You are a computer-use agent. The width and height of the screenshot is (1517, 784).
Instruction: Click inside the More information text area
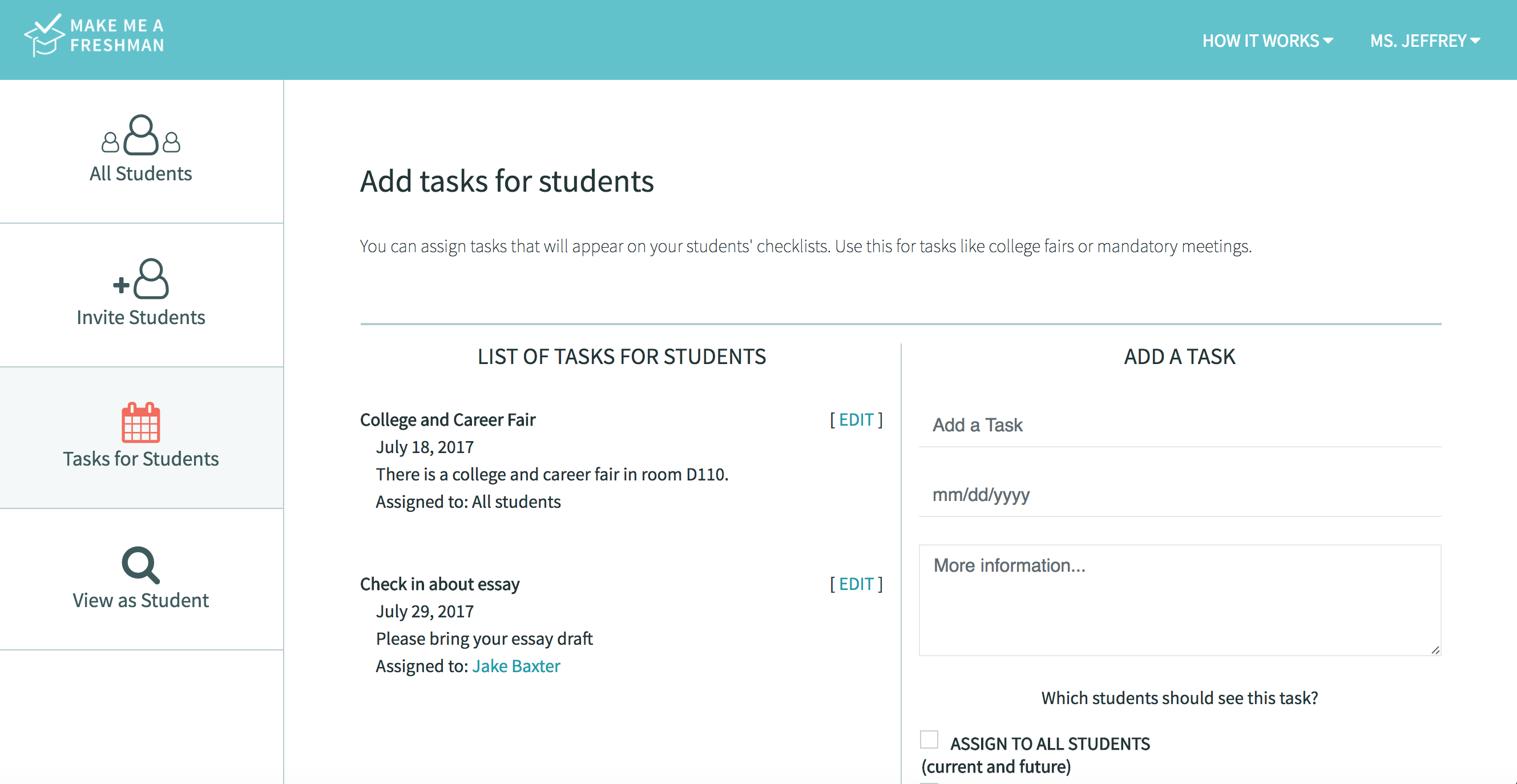(1180, 600)
